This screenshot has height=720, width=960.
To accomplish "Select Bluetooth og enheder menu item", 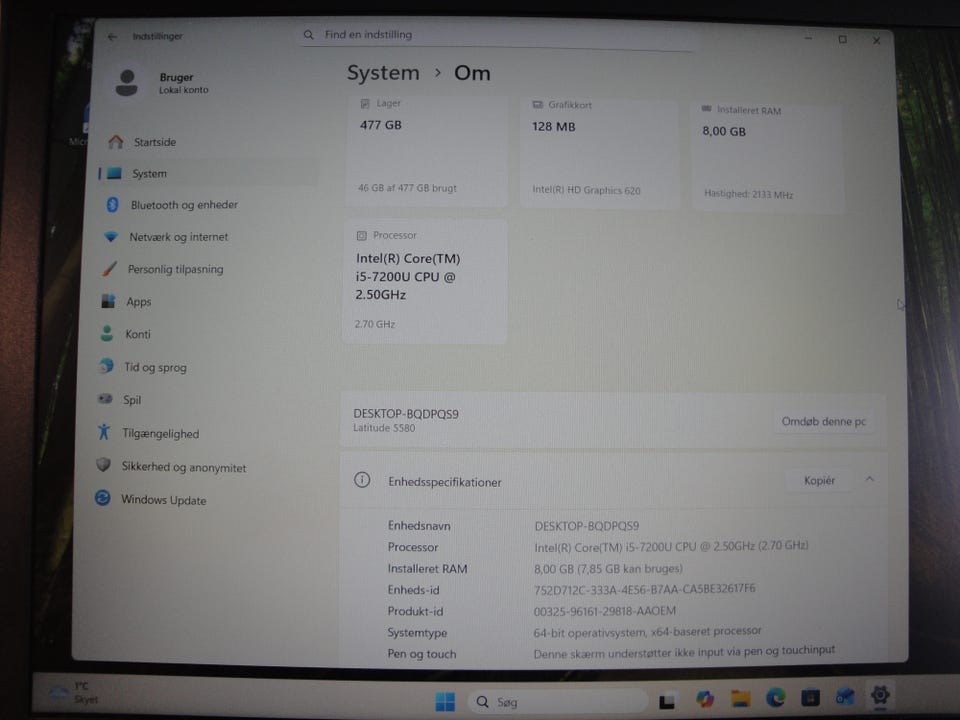I will click(184, 205).
